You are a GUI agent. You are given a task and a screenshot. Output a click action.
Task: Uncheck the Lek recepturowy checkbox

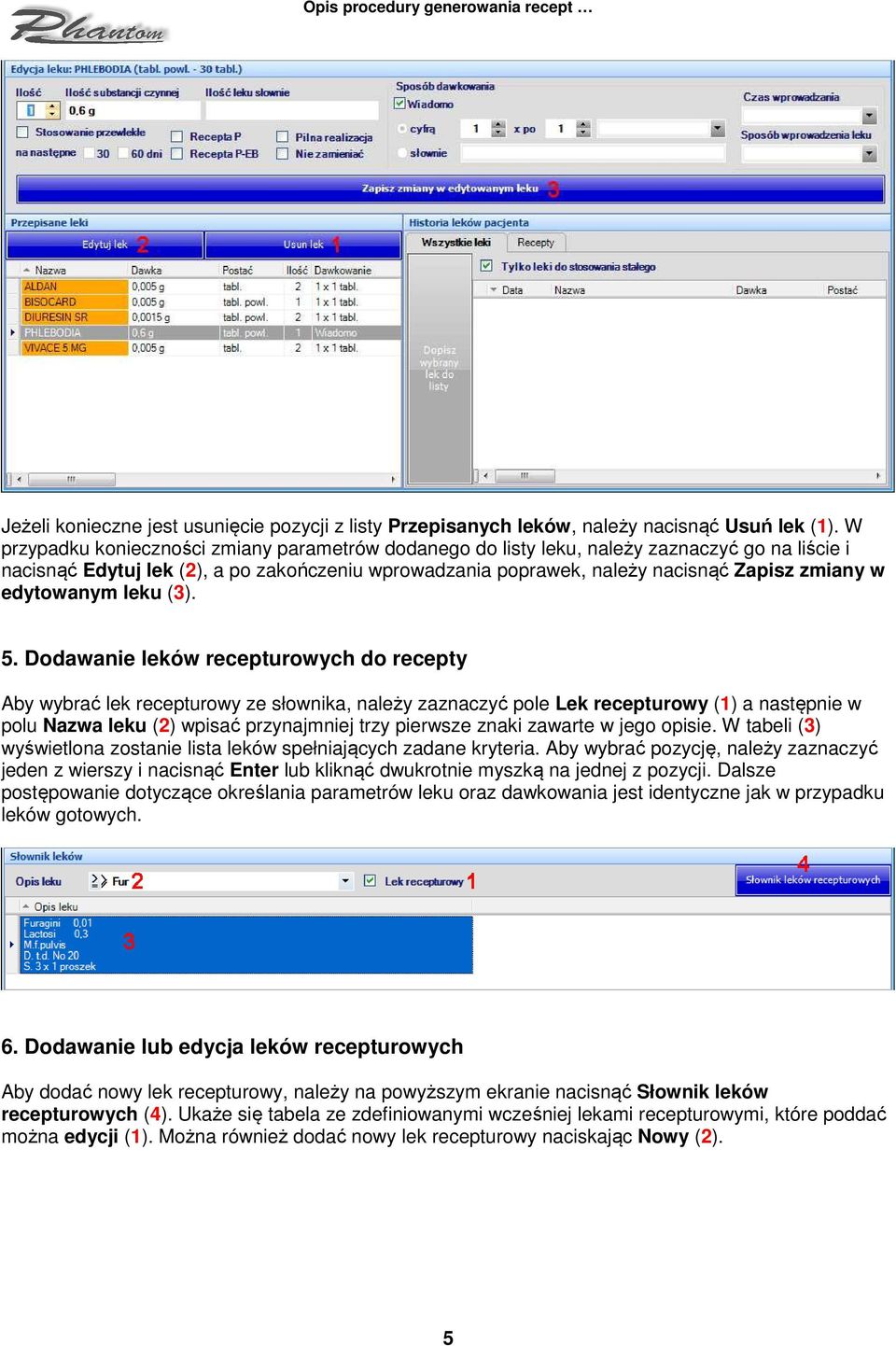[370, 880]
